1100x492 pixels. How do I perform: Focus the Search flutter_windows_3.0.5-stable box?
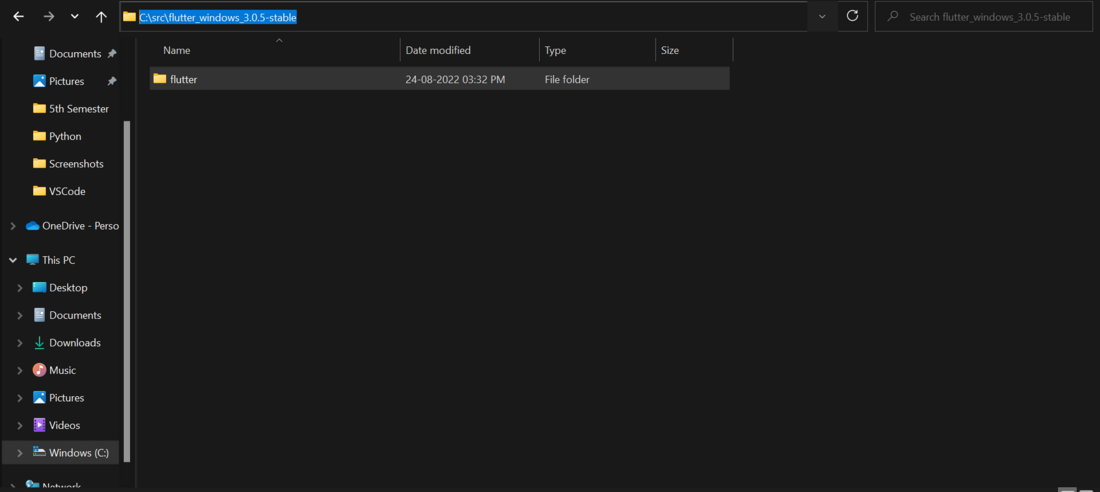tap(985, 17)
